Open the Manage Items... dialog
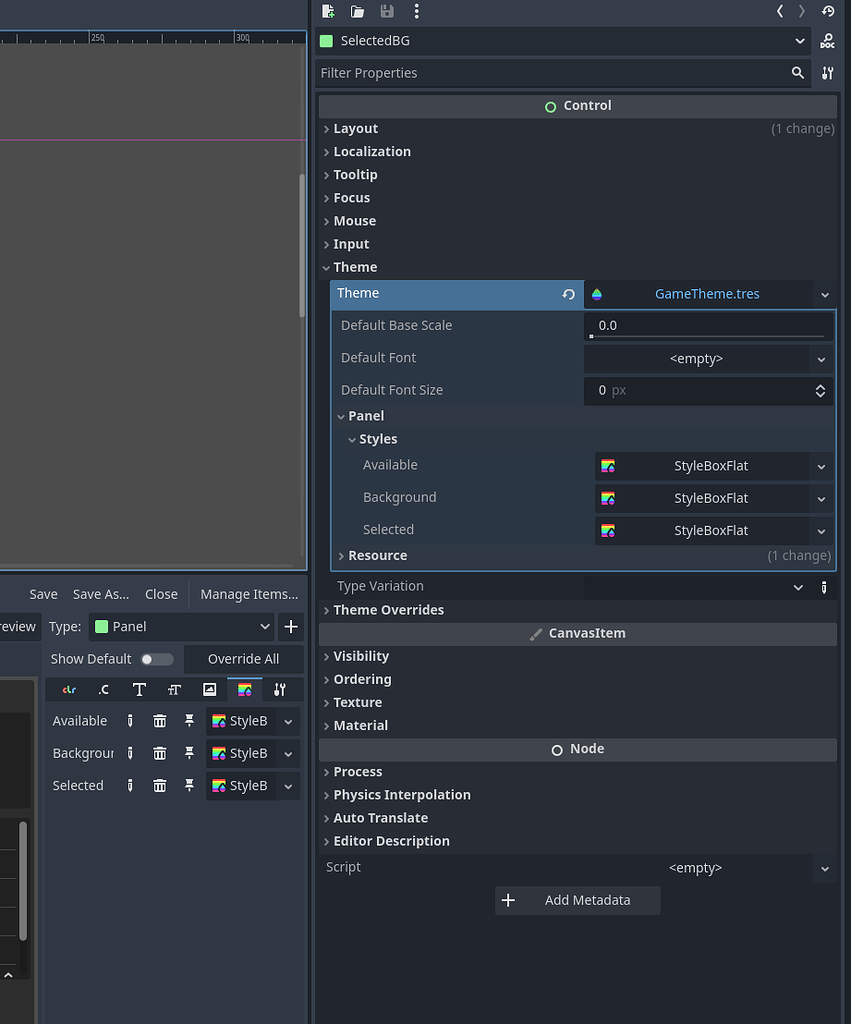The image size is (851, 1024). click(x=249, y=594)
